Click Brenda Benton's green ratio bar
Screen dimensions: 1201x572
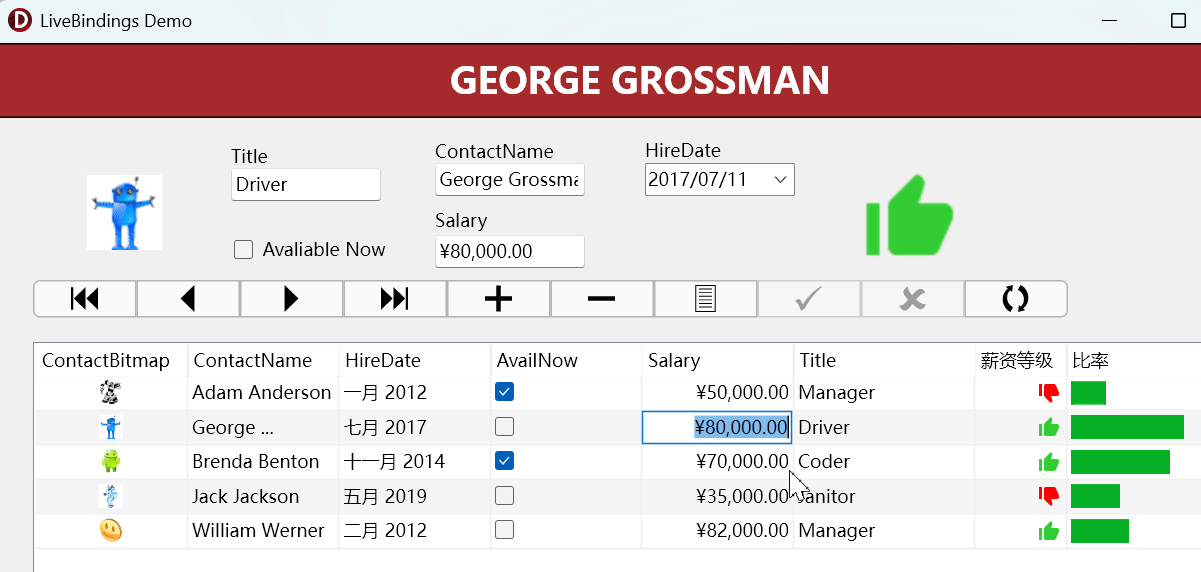(x=1119, y=462)
